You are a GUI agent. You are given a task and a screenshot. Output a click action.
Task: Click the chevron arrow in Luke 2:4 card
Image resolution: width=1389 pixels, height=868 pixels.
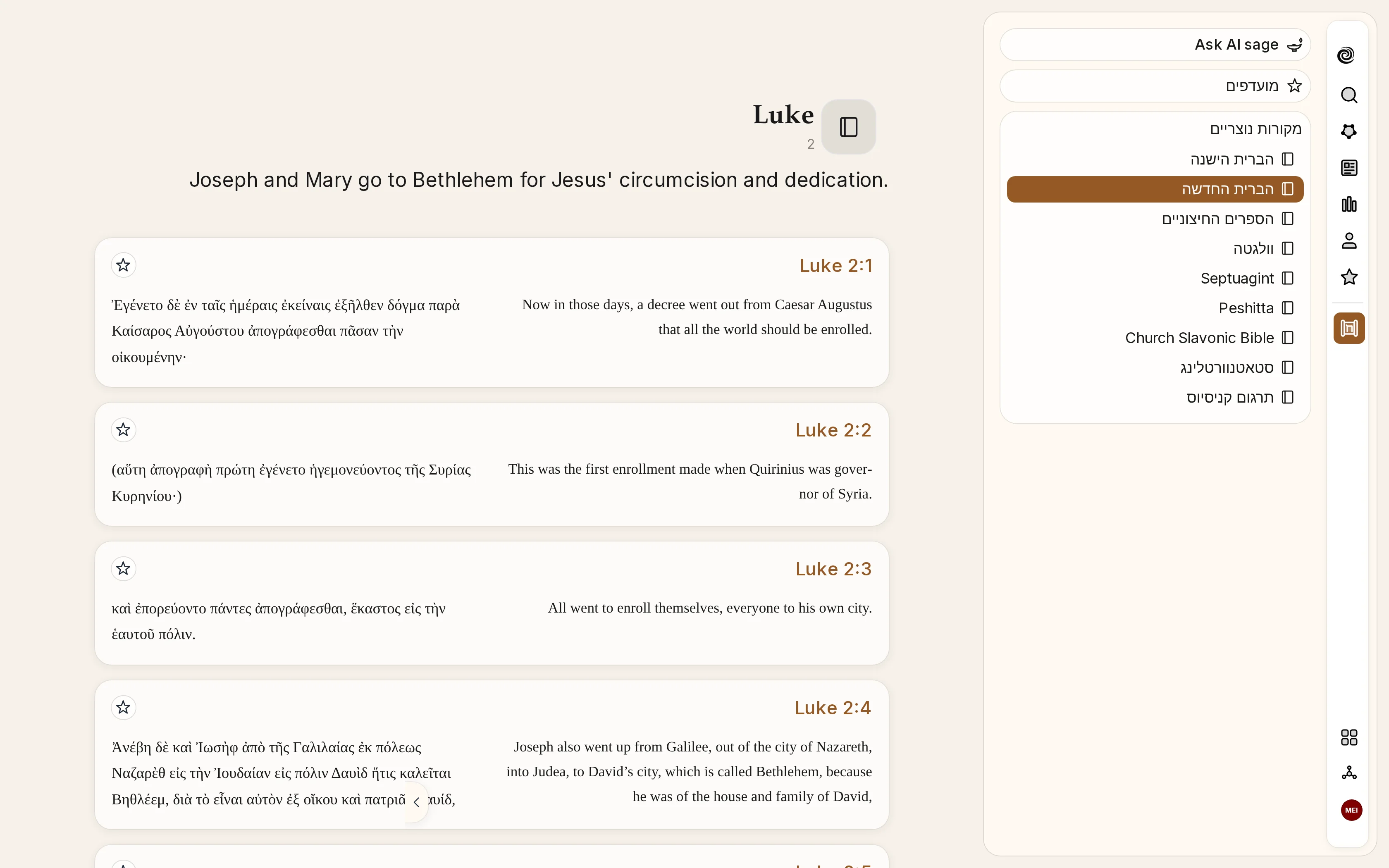(x=417, y=802)
